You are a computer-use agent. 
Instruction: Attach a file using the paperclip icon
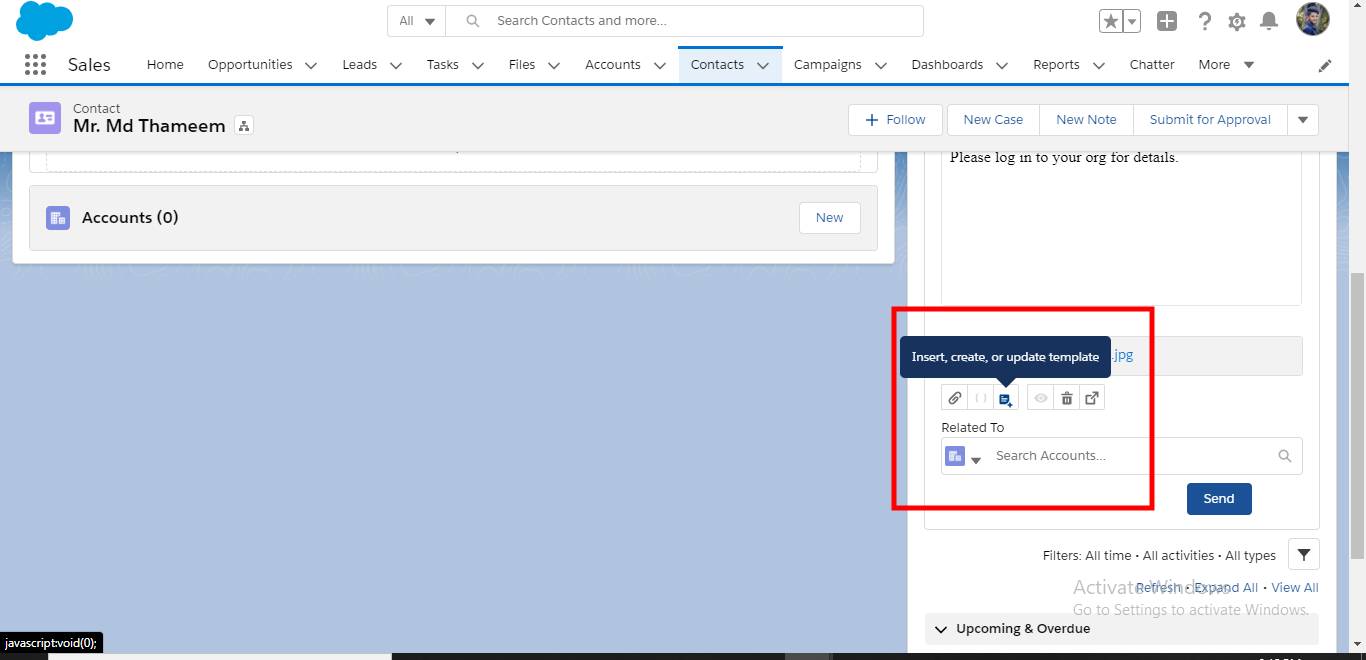(x=954, y=397)
